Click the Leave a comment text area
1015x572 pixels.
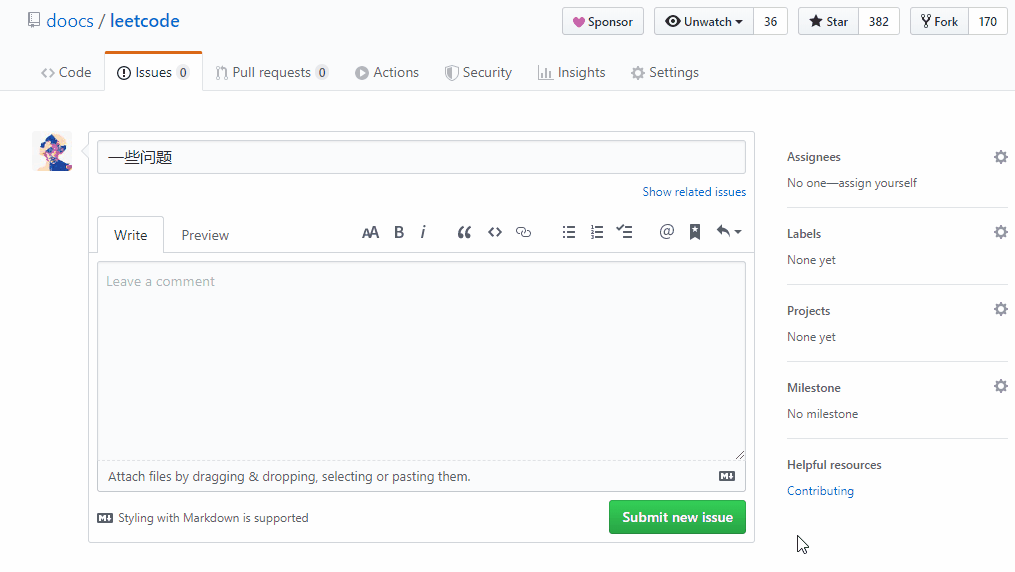421,360
